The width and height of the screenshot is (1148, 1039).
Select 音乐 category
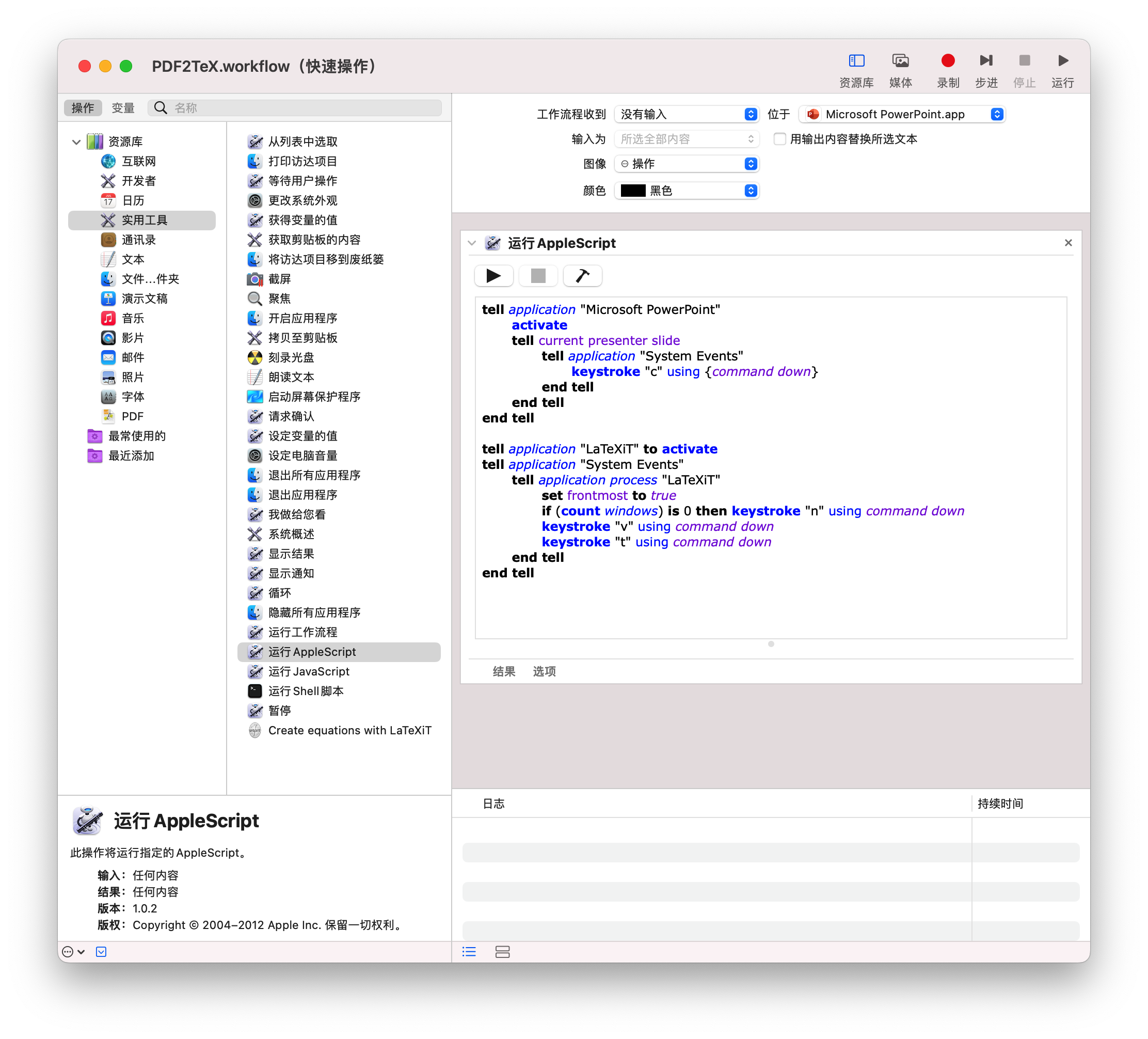click(x=142, y=319)
